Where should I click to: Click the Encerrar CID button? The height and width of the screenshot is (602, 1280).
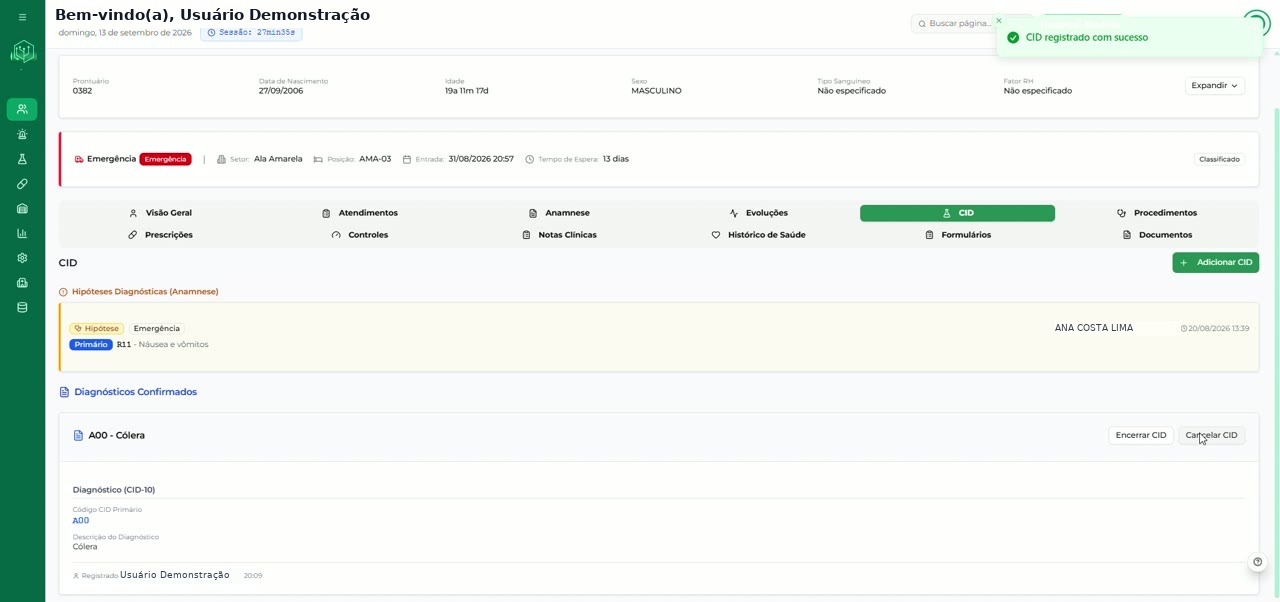(1141, 435)
